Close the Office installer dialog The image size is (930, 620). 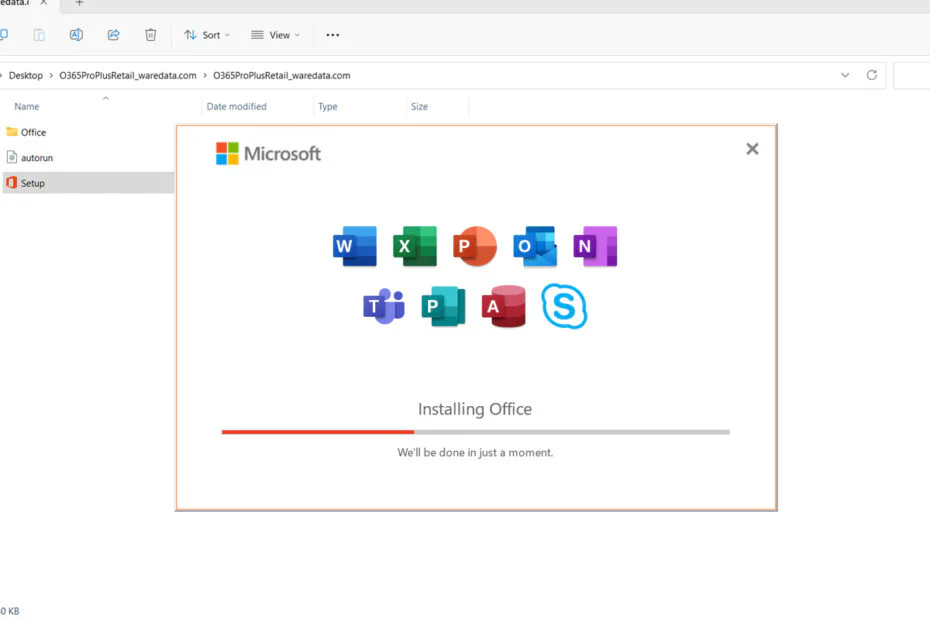tap(752, 149)
